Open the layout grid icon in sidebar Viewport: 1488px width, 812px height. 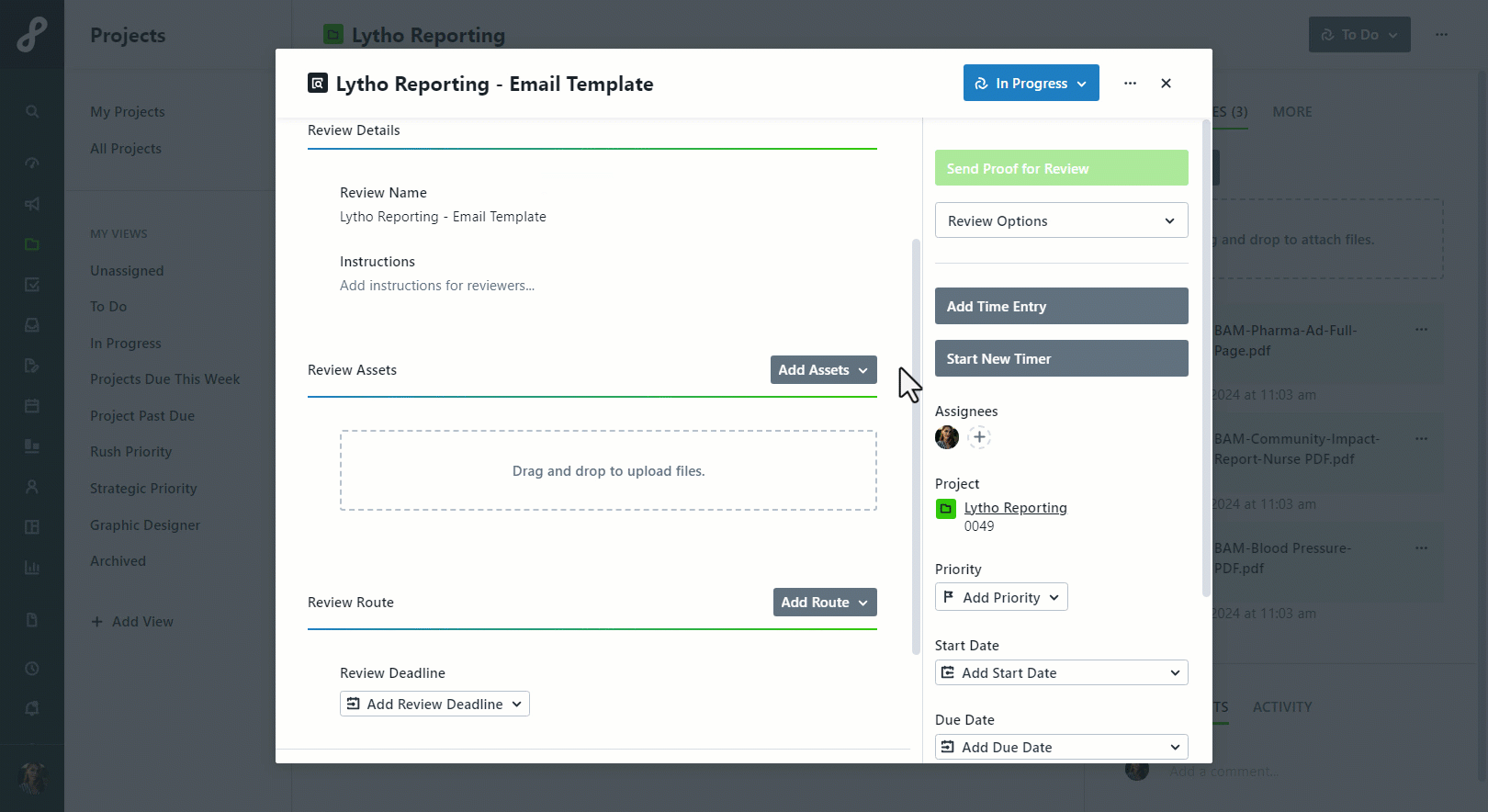[32, 527]
